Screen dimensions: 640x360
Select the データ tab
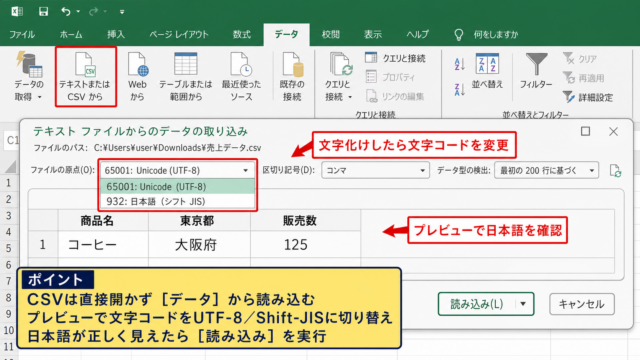point(287,35)
